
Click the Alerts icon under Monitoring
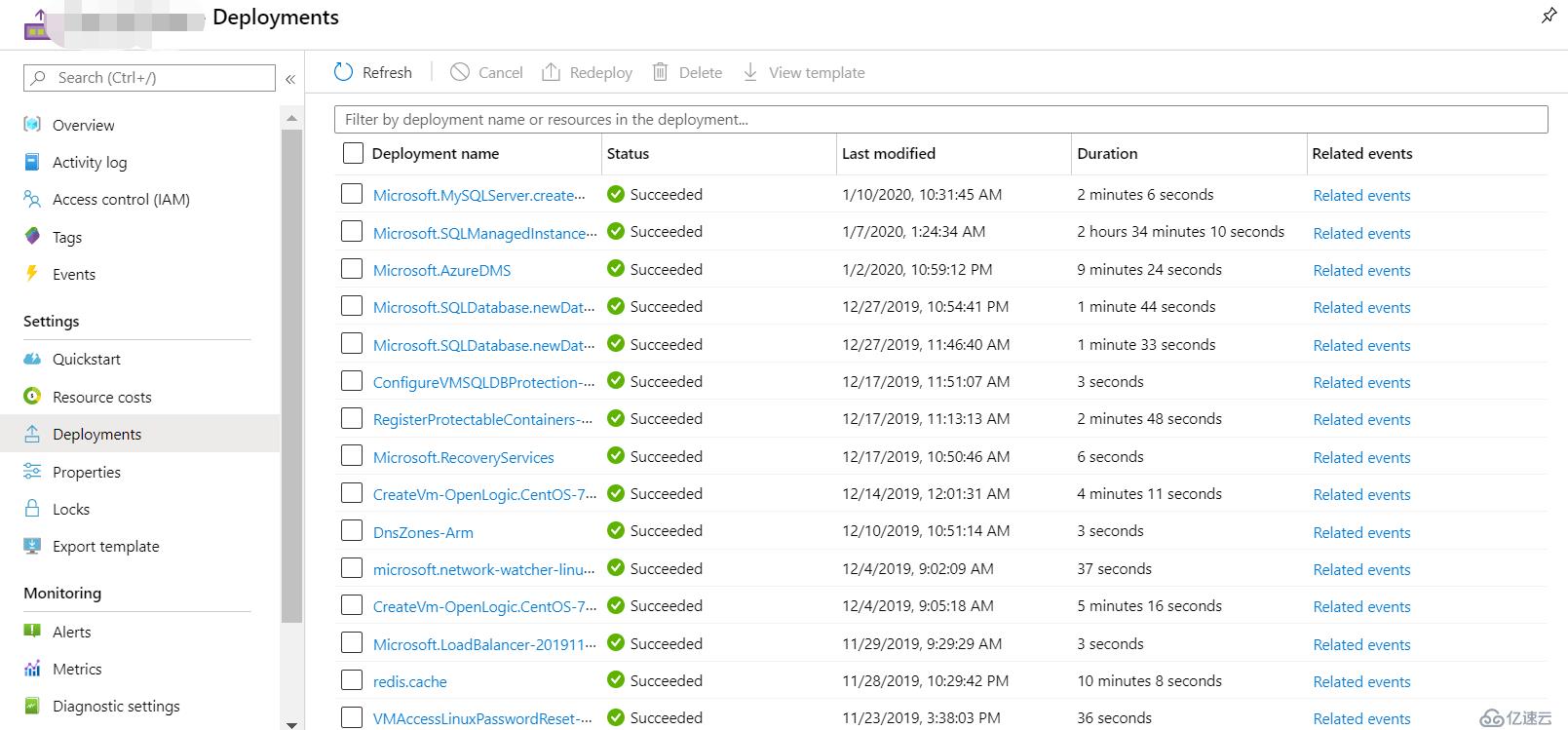click(x=32, y=632)
